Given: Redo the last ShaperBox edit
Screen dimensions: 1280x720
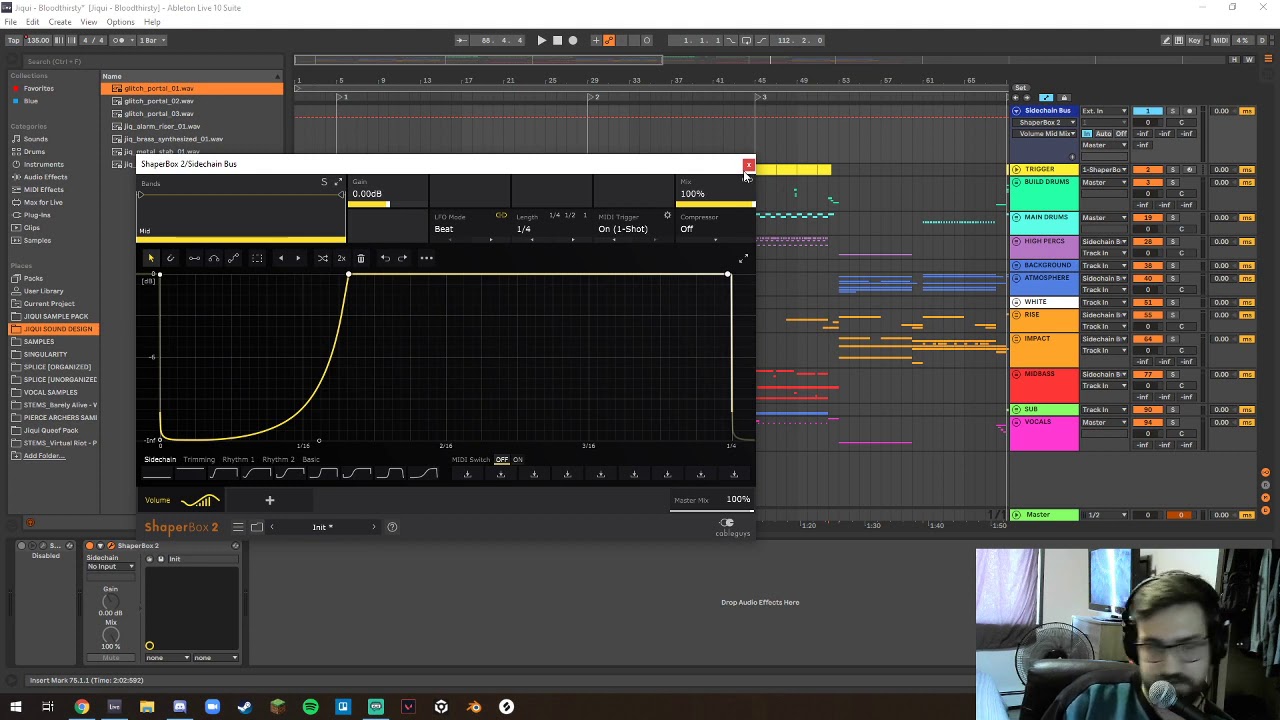Looking at the screenshot, I should pos(402,258).
